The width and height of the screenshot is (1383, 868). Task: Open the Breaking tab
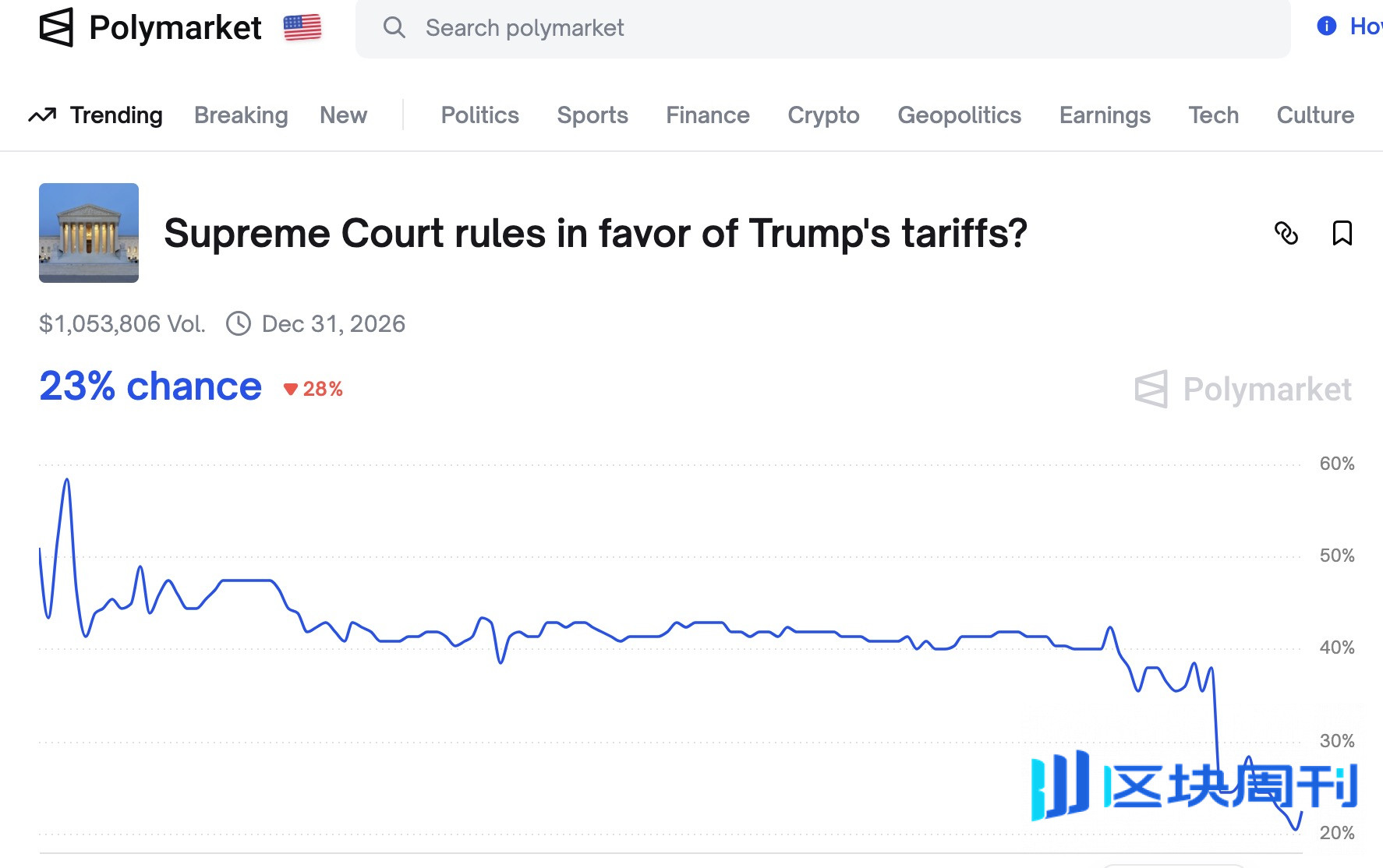click(241, 115)
